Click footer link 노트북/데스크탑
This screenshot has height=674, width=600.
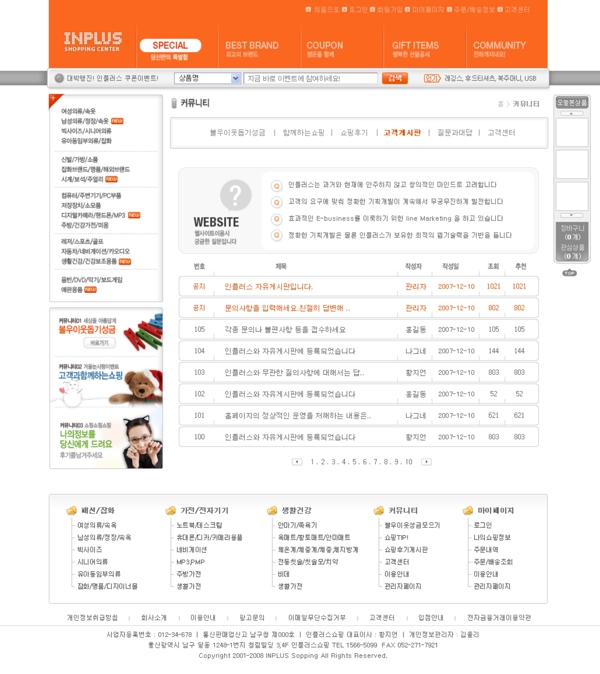199,525
